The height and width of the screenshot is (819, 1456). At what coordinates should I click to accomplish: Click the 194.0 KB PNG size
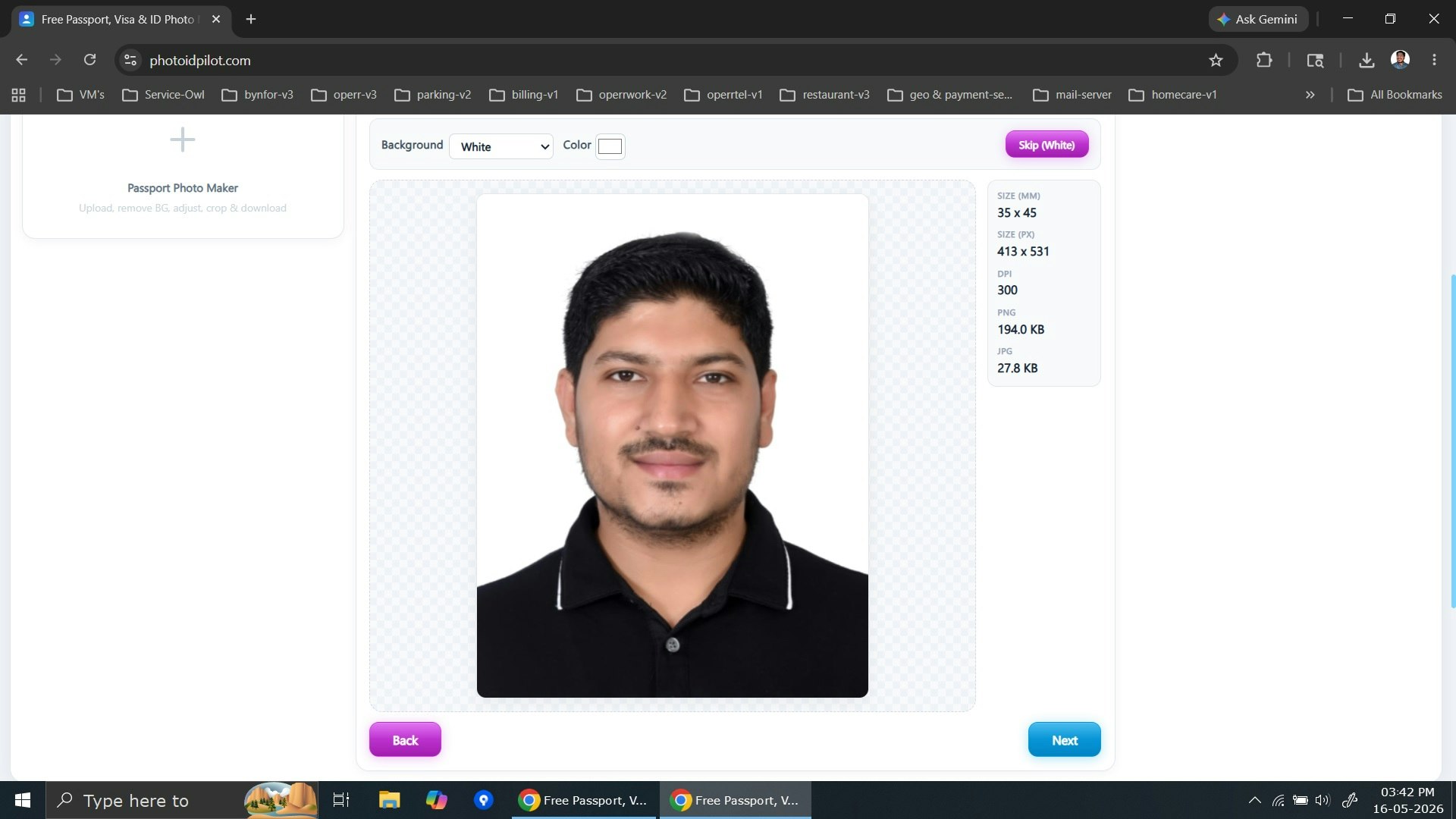pyautogui.click(x=1021, y=330)
